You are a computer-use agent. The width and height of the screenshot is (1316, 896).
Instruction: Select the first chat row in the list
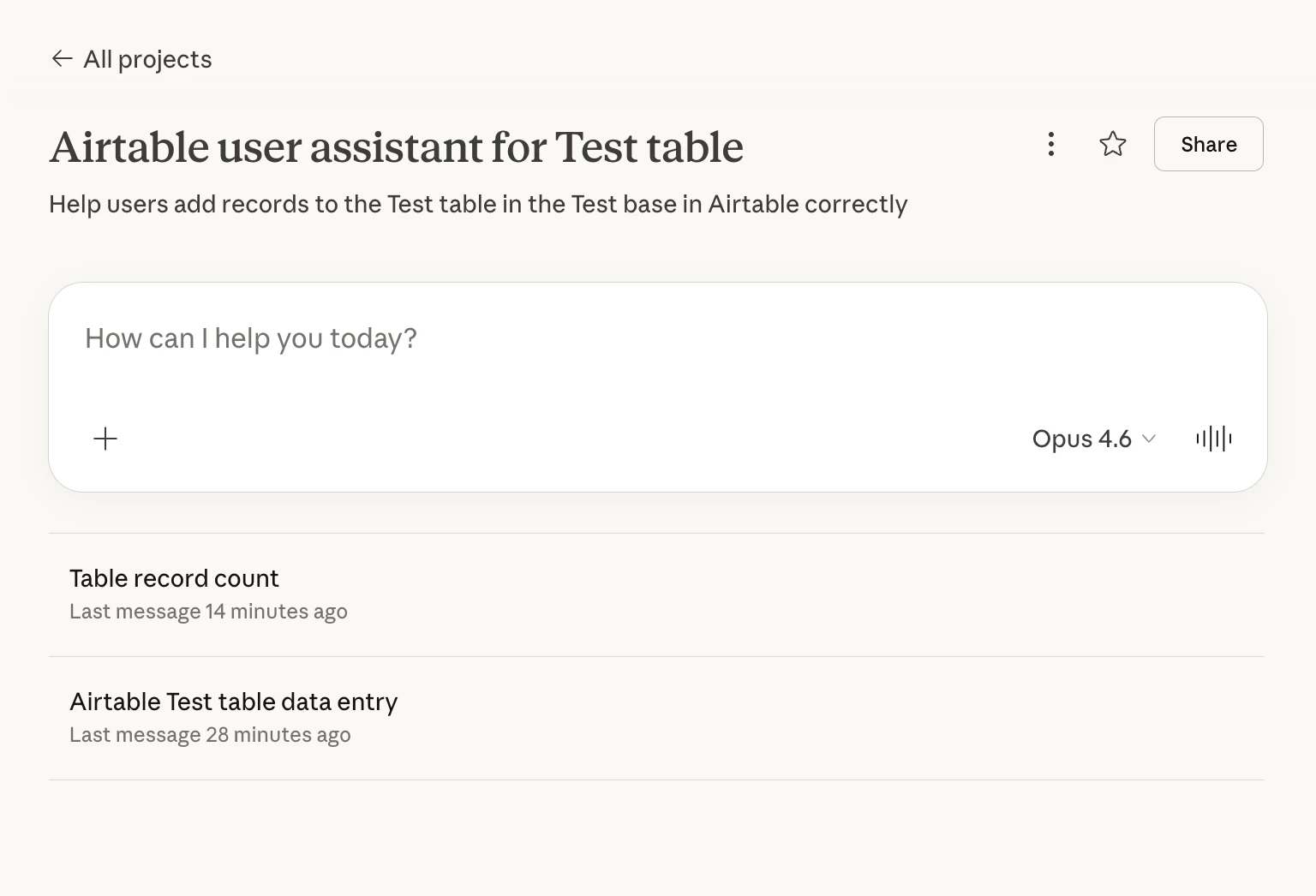(655, 594)
